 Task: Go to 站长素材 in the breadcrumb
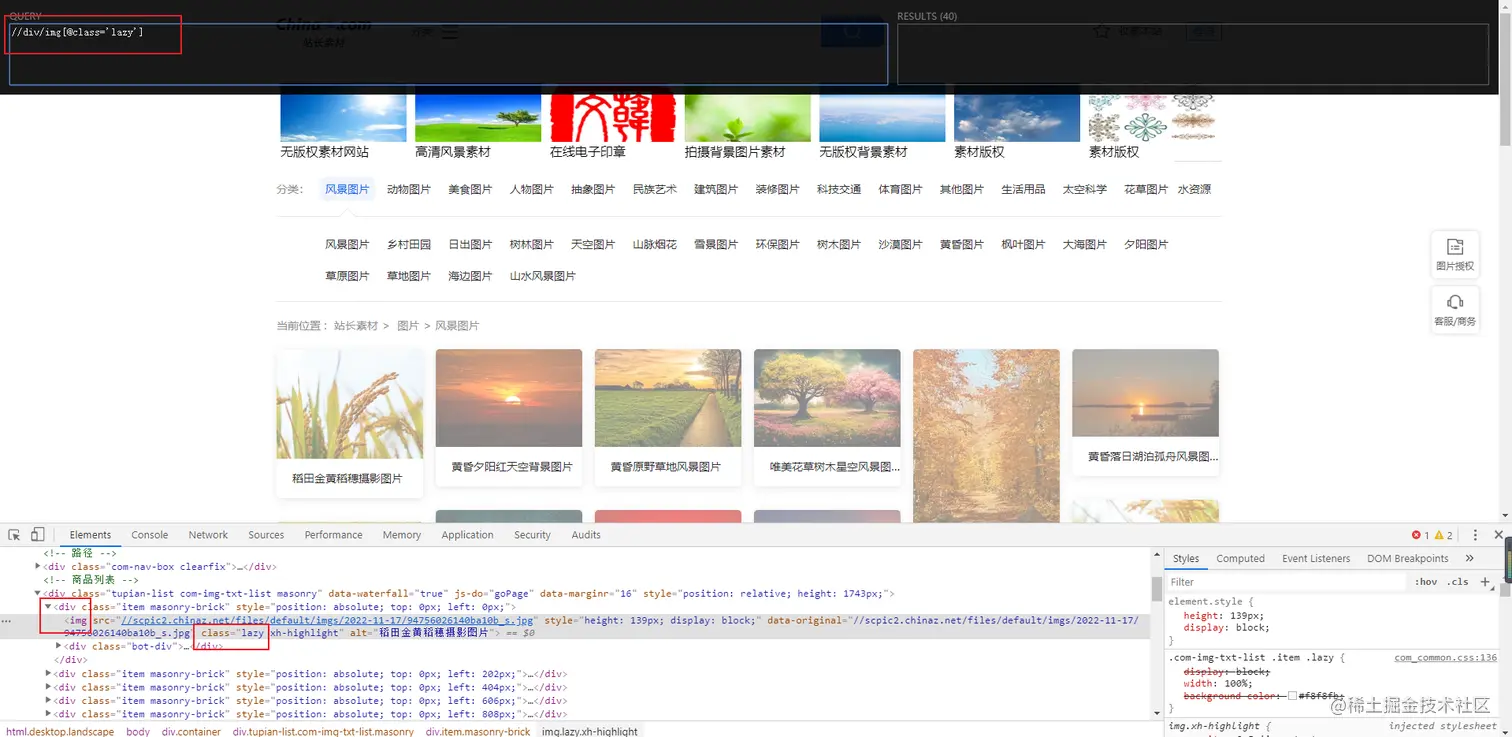click(356, 326)
